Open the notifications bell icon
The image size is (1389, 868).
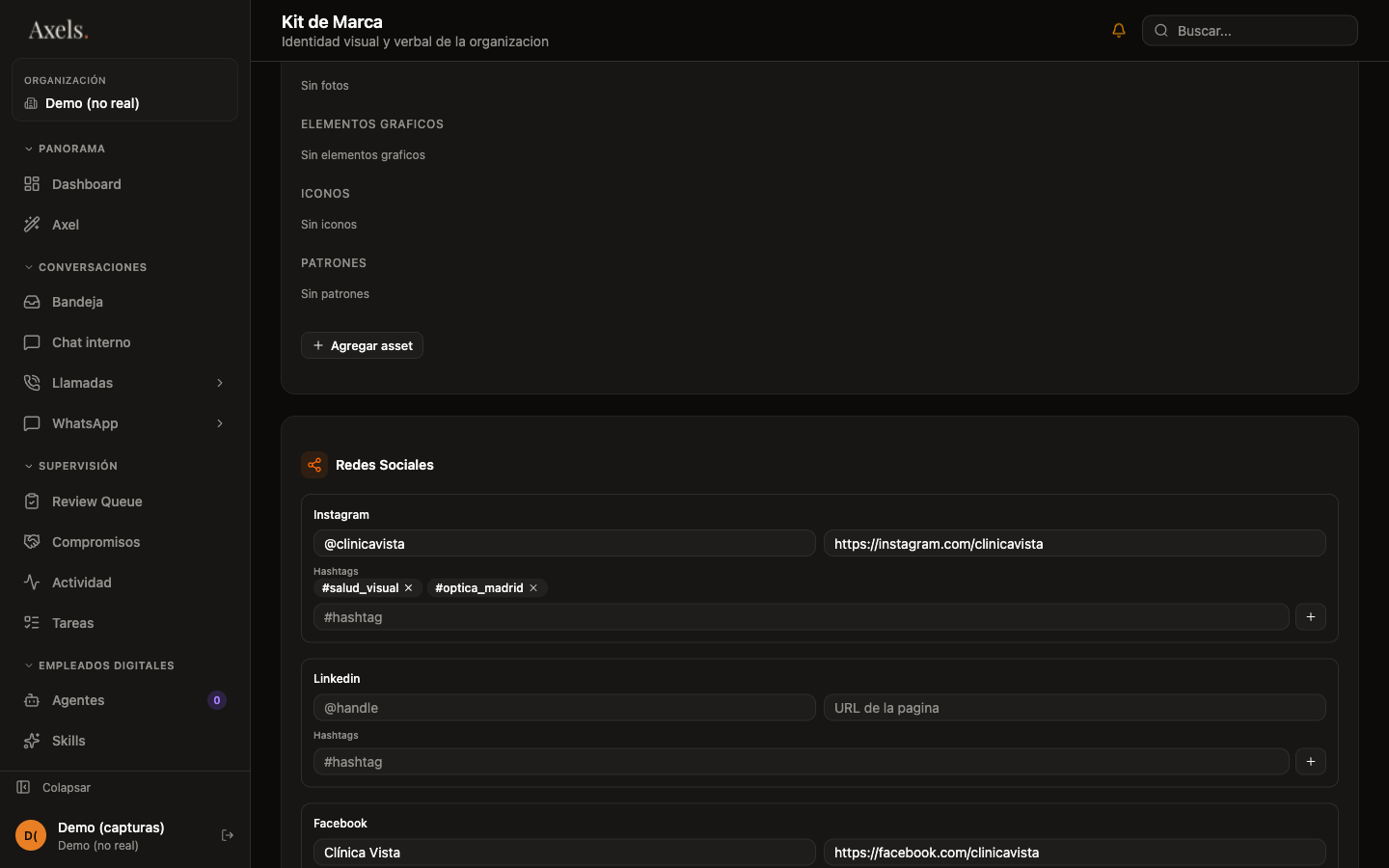click(x=1119, y=31)
